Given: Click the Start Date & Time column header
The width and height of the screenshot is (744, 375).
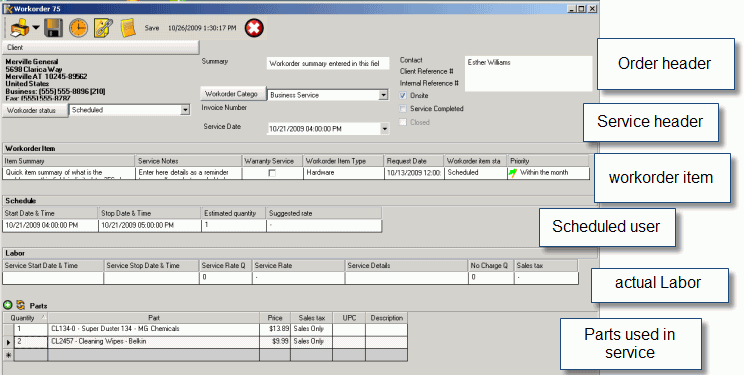Looking at the screenshot, I should pyautogui.click(x=51, y=213).
